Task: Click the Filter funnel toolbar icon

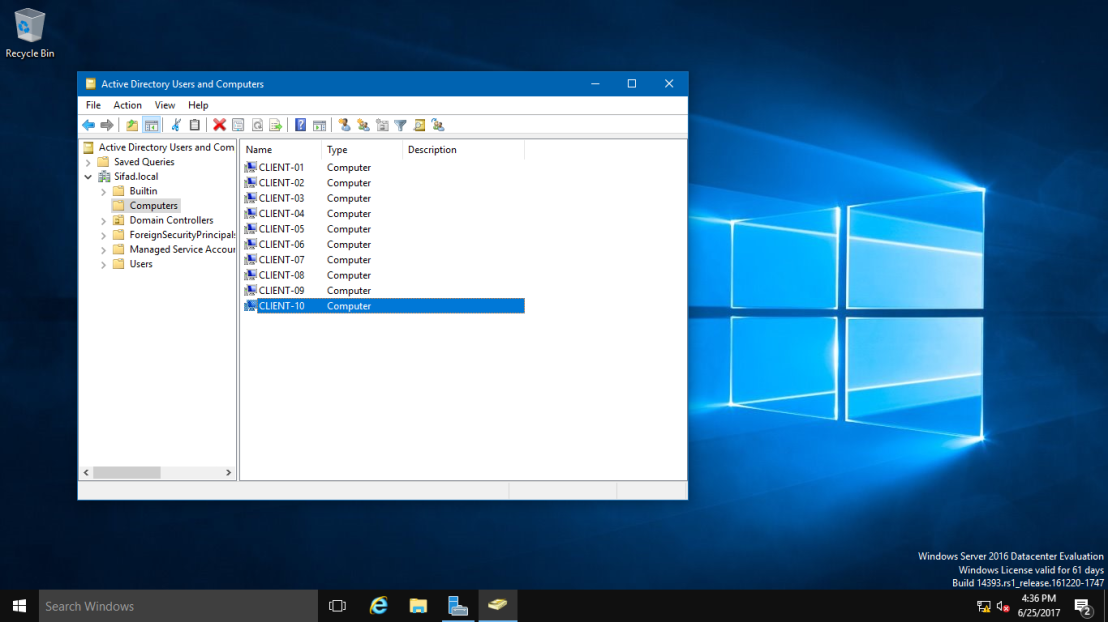Action: tap(401, 125)
